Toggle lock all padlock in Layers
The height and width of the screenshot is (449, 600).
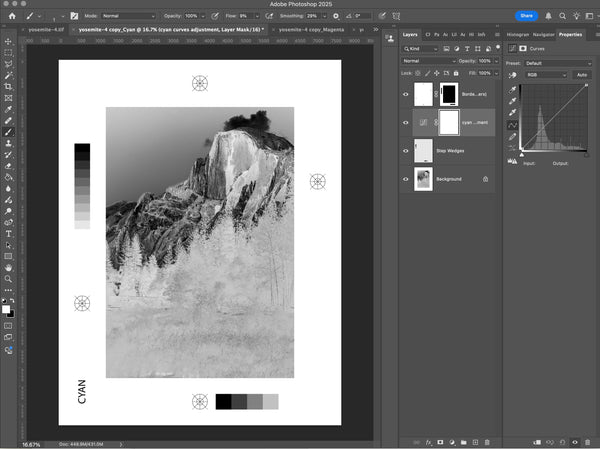456,73
